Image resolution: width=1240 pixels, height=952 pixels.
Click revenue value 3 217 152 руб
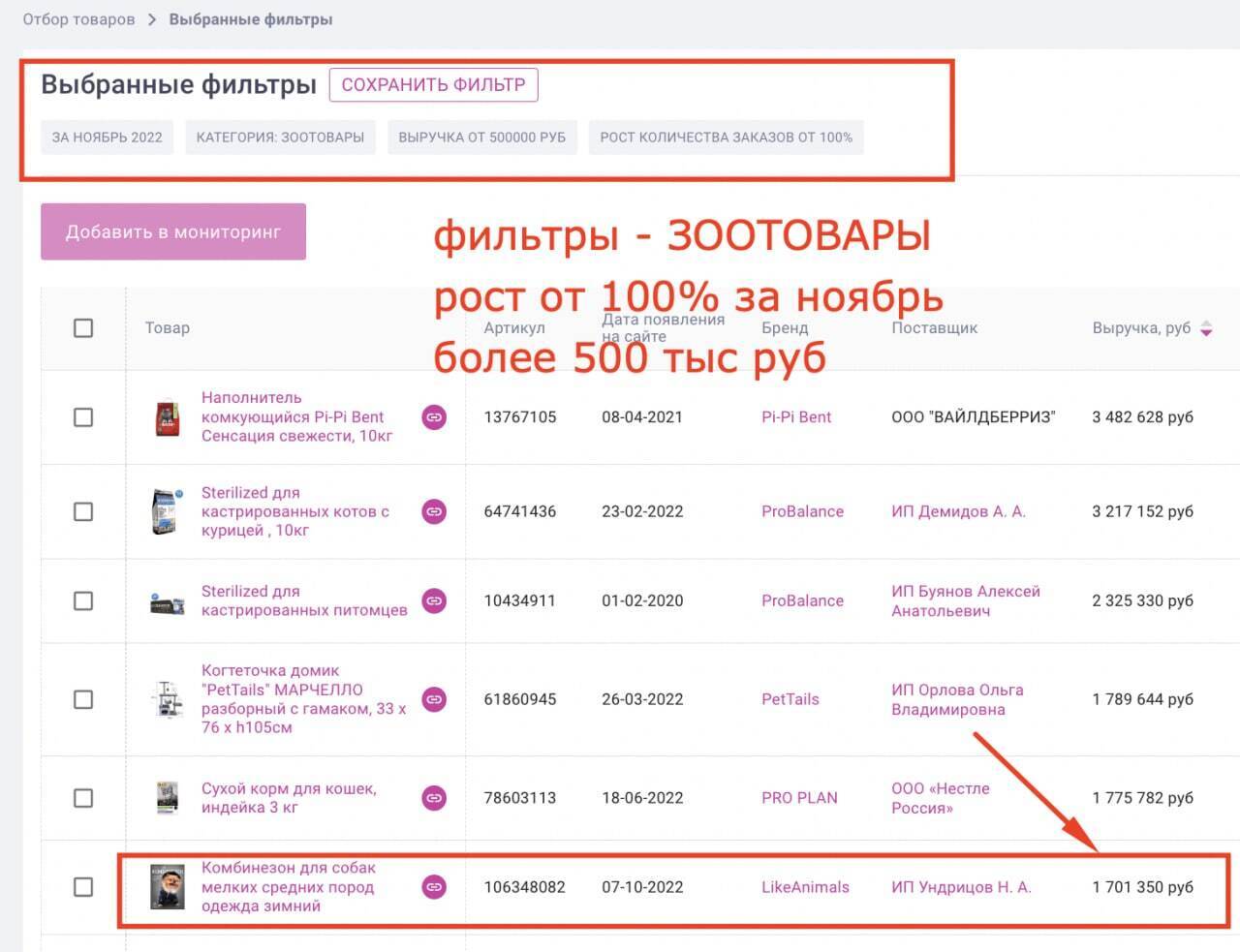click(x=1143, y=511)
